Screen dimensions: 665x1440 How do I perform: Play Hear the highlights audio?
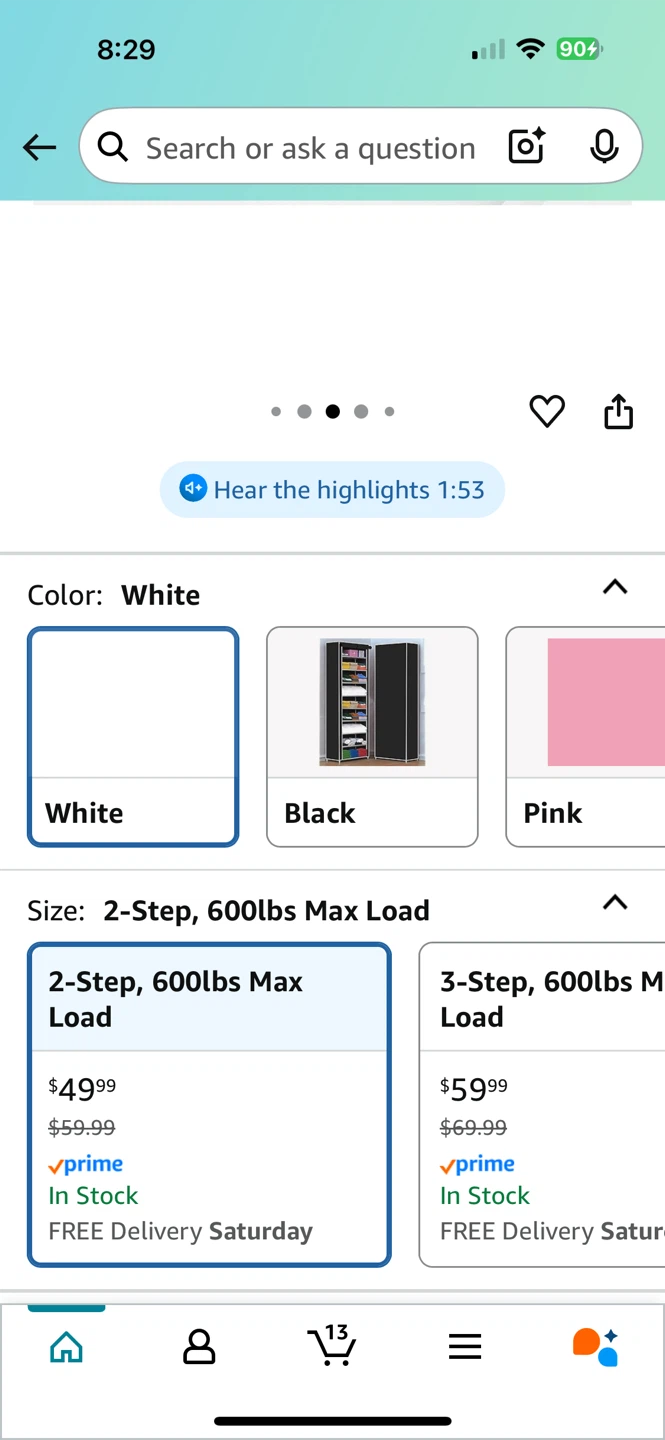coord(332,490)
